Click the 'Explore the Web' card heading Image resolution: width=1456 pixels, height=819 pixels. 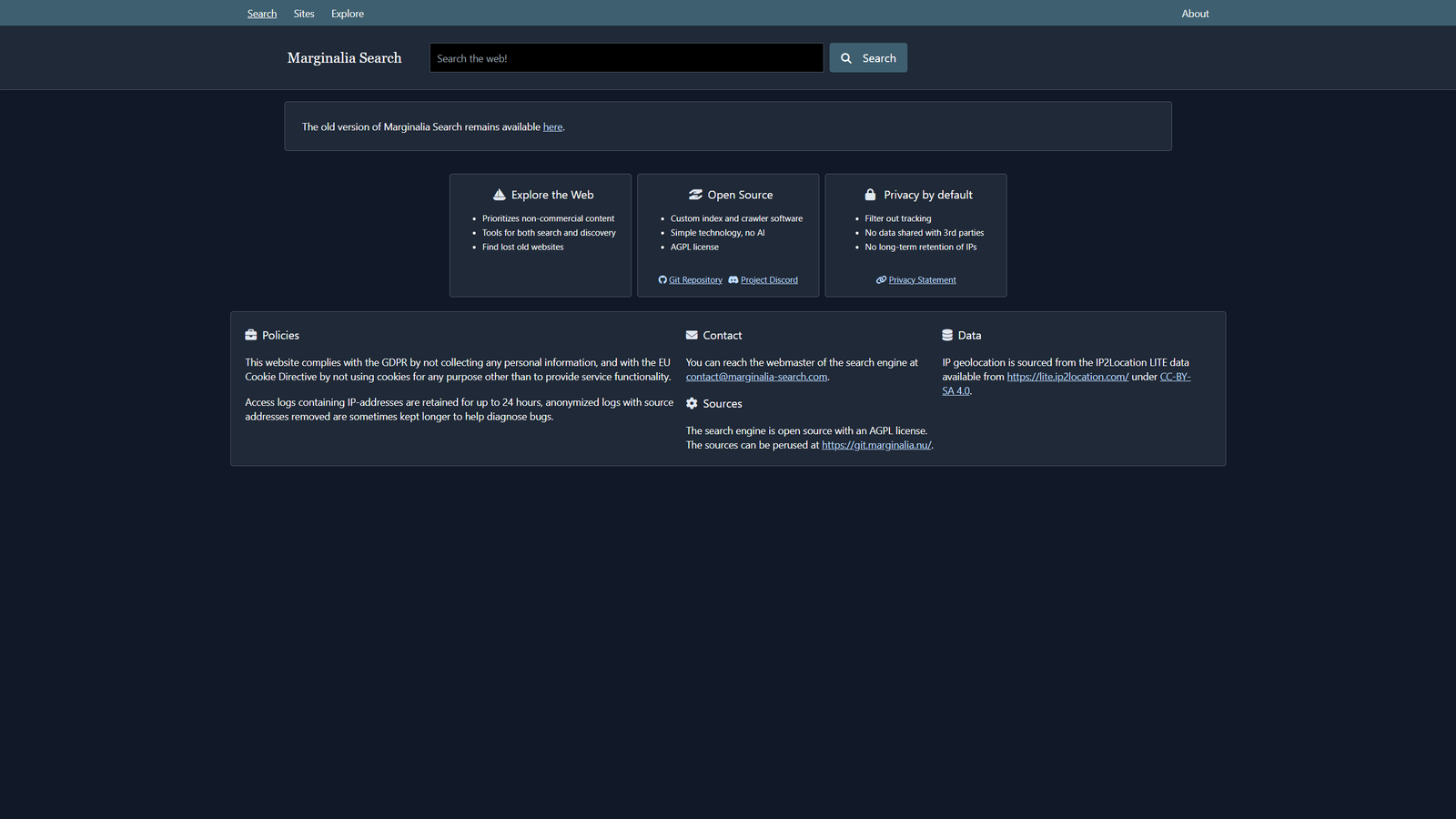(552, 195)
